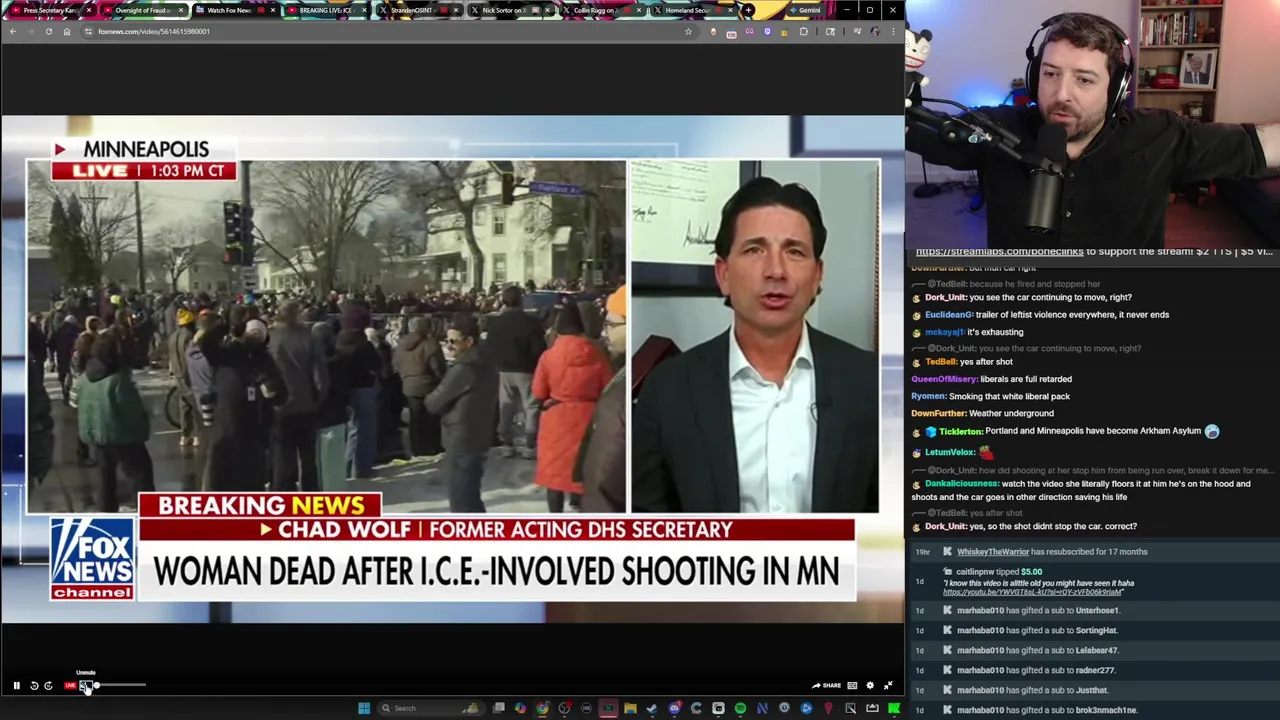1280x720 pixels.
Task: Pause the Fox News video
Action: (16, 686)
